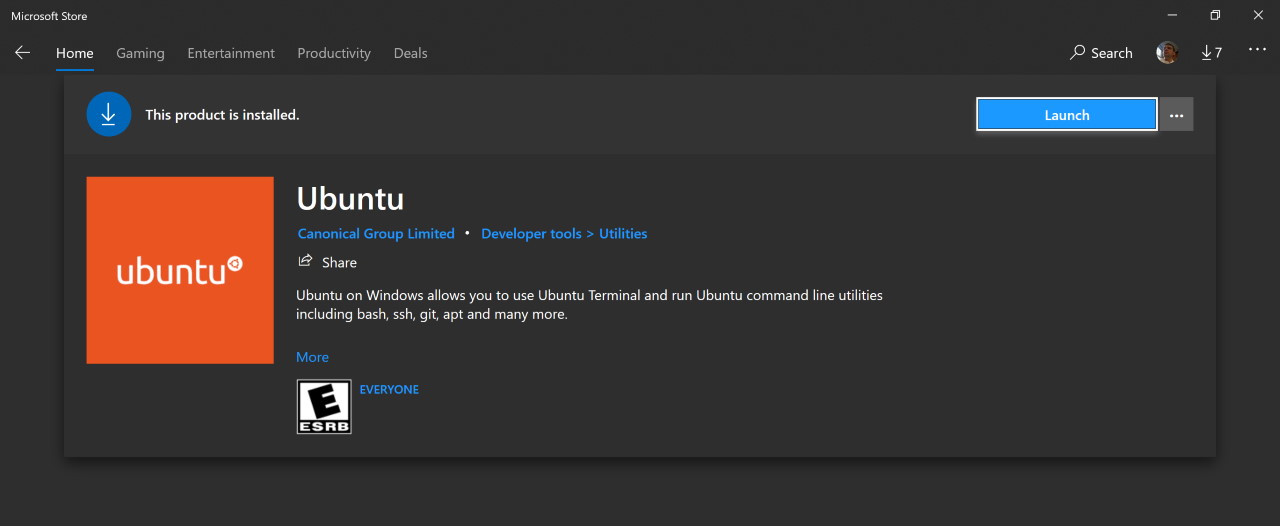The height and width of the screenshot is (526, 1280).
Task: Click the Ubuntu app title text
Action: [350, 198]
